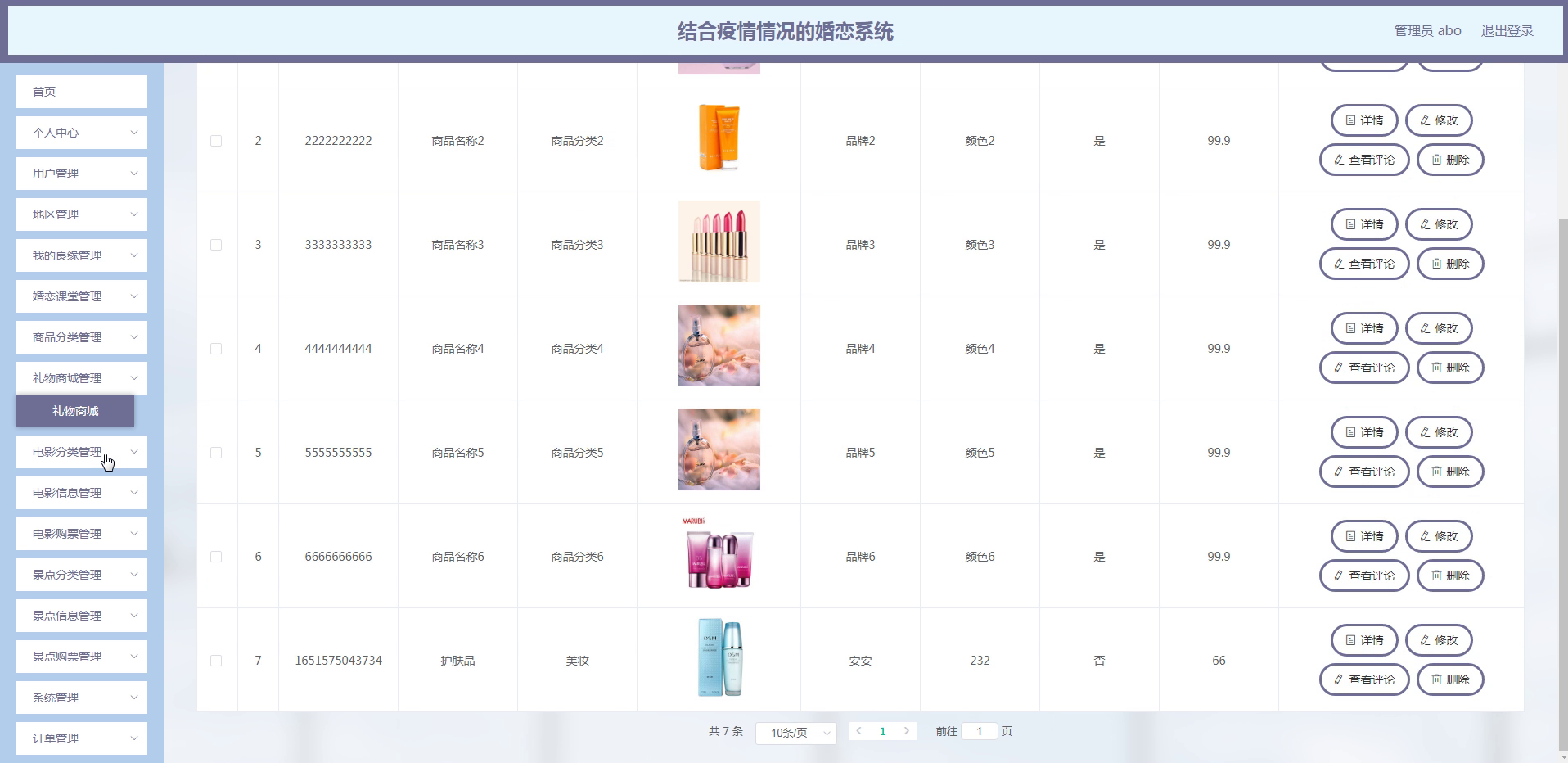Go to 首页 in sidebar
The height and width of the screenshot is (763, 1568).
(x=82, y=92)
